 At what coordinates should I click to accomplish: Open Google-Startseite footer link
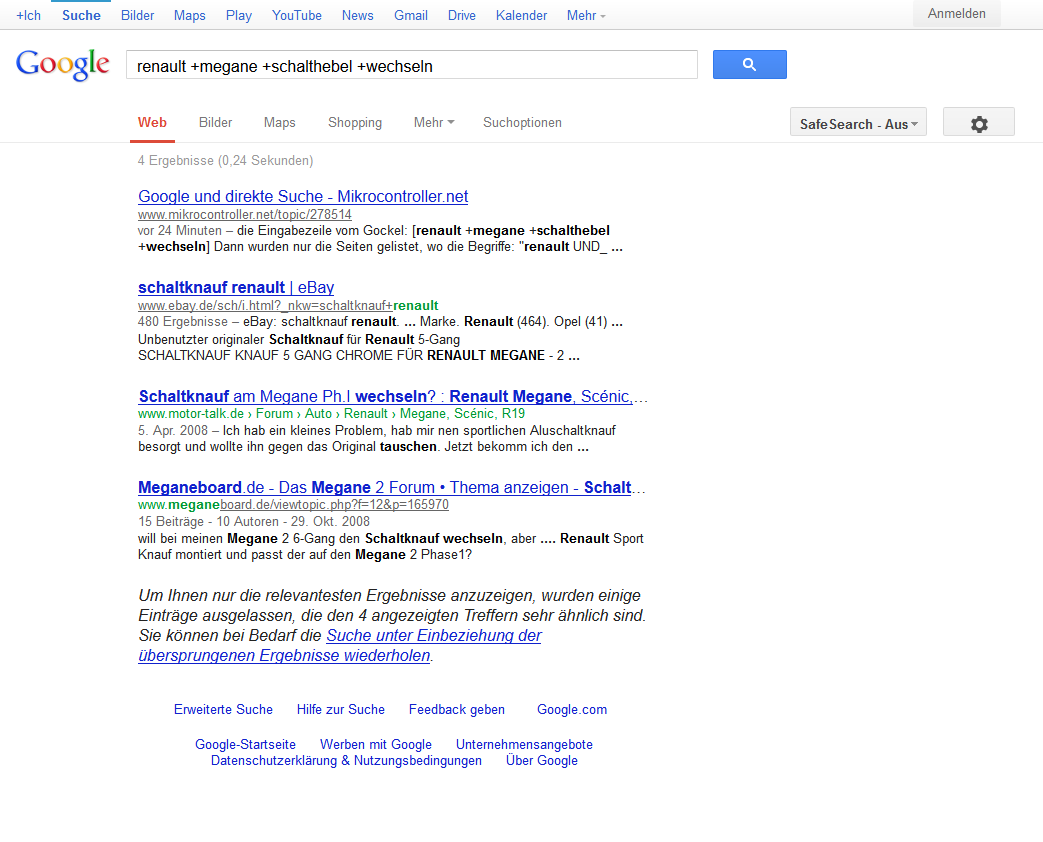point(245,744)
